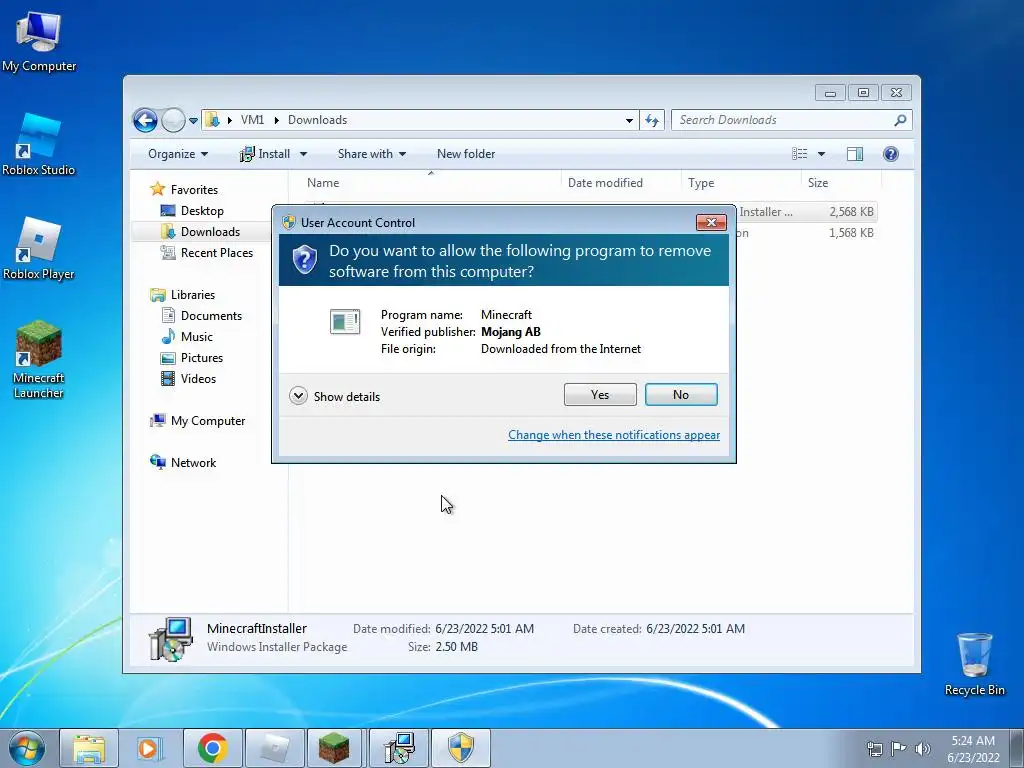Switch to the Windows Installer taskbar icon
The width and height of the screenshot is (1024, 768).
[x=399, y=748]
